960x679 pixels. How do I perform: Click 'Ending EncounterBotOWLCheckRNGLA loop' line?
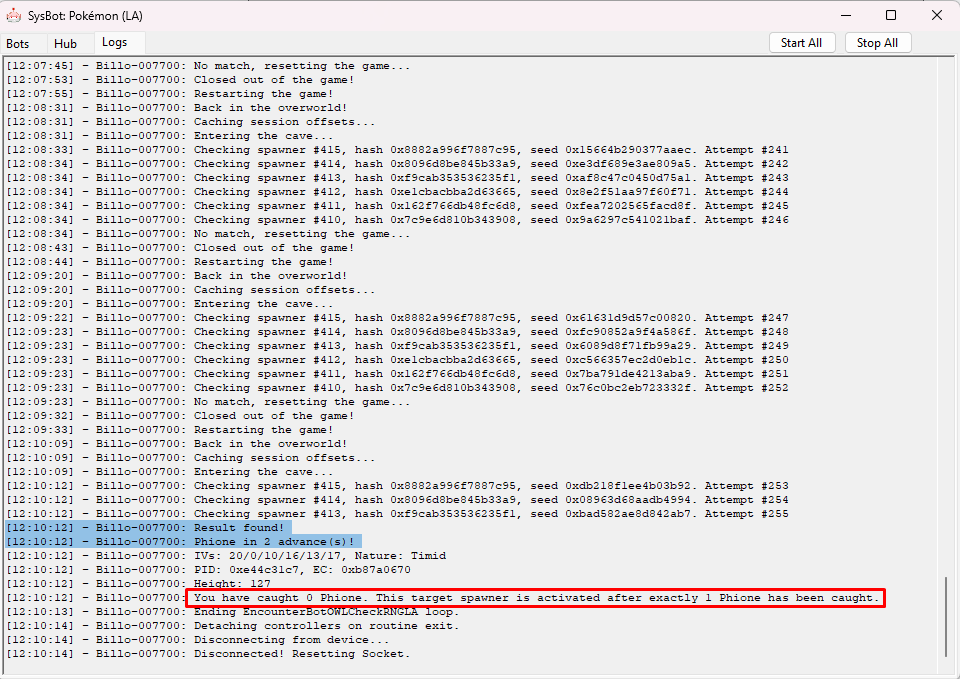coord(233,612)
